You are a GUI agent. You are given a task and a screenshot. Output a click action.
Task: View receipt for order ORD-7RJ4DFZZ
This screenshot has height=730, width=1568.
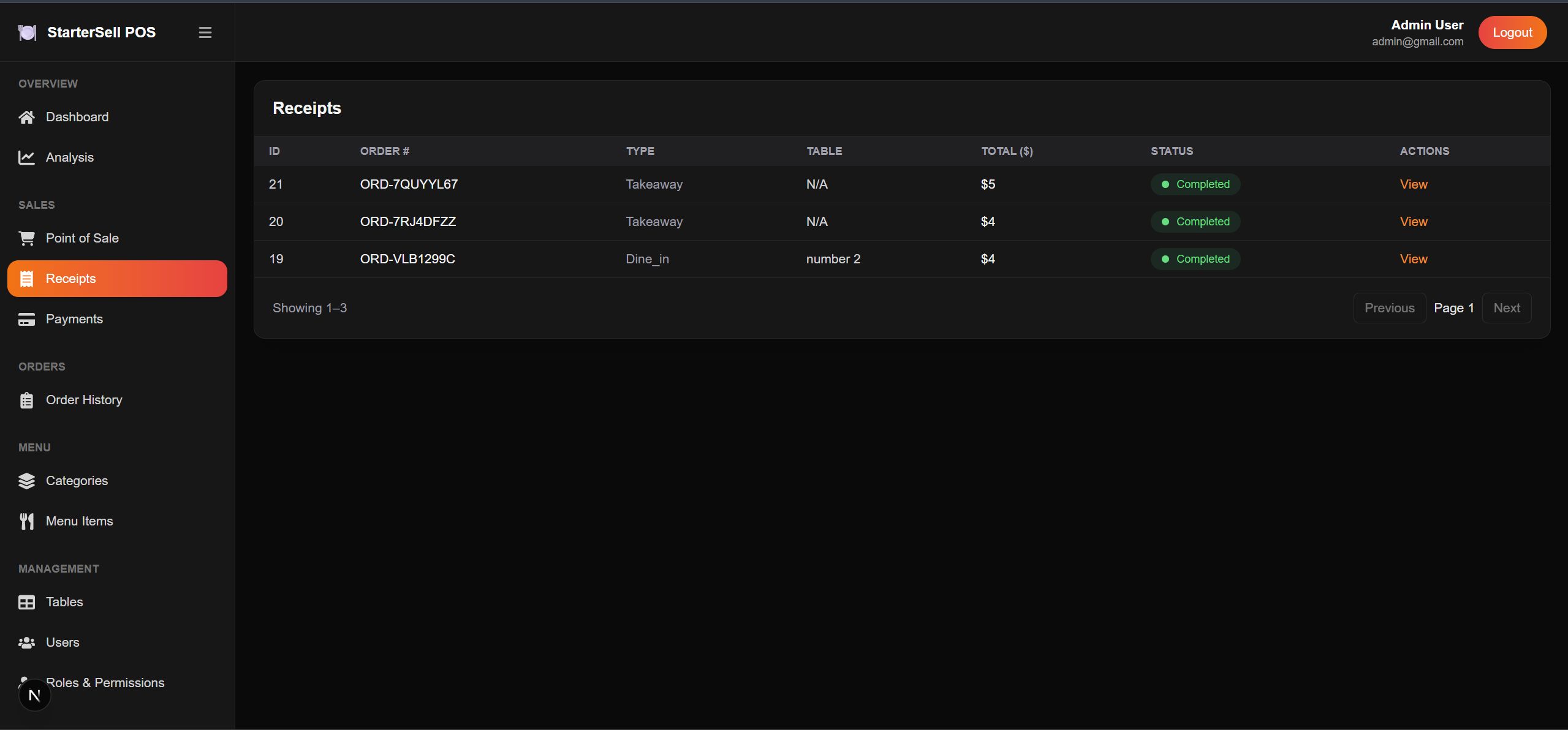pyautogui.click(x=1413, y=222)
